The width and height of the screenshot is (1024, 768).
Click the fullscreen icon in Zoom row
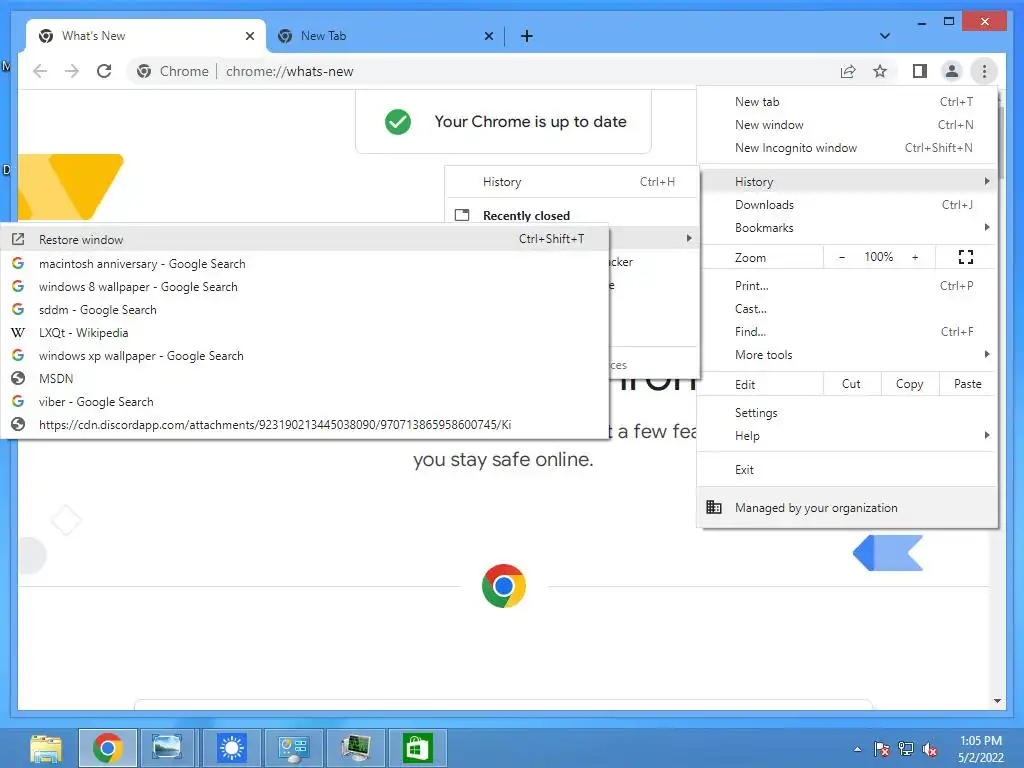click(966, 257)
